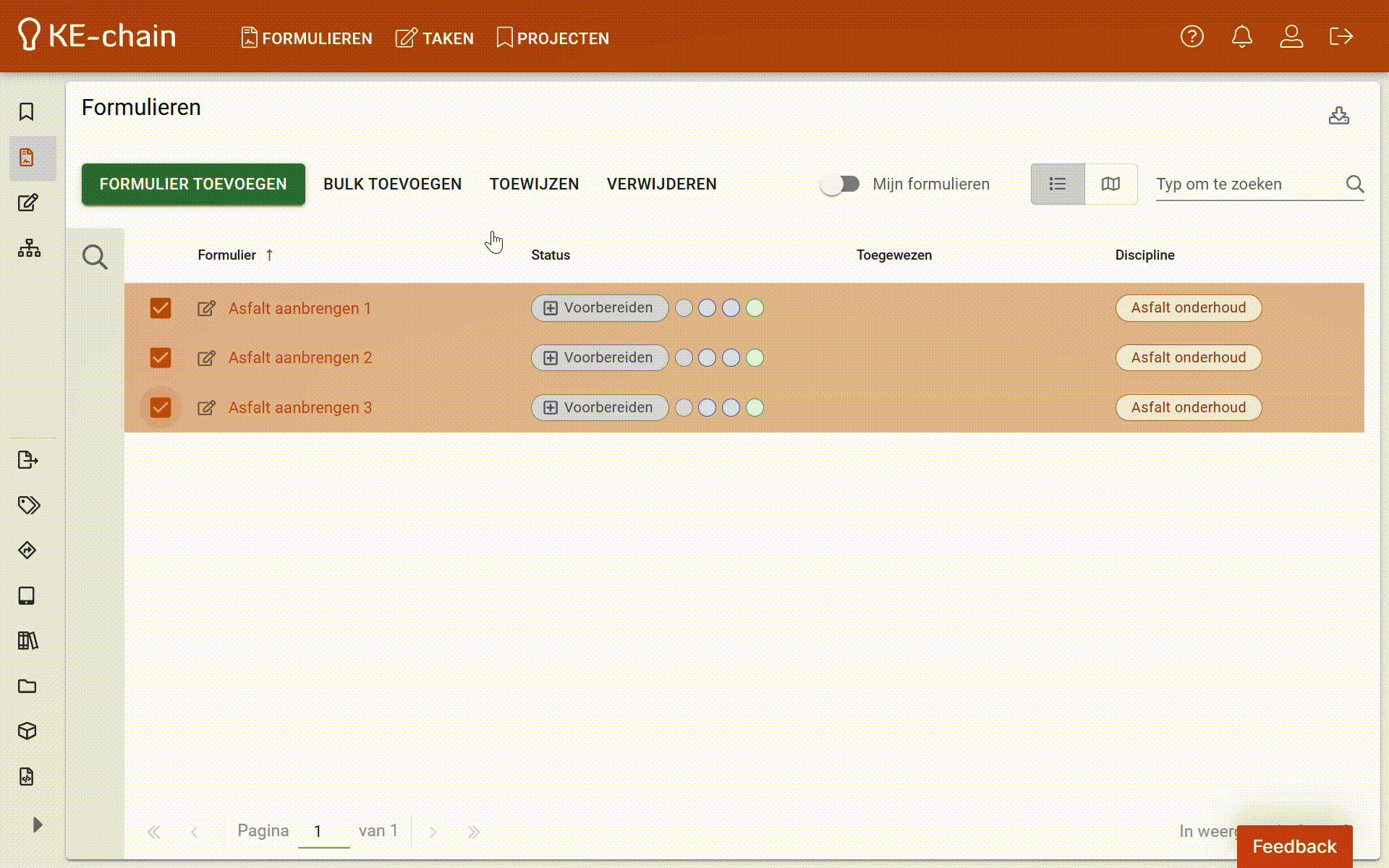The width and height of the screenshot is (1389, 868).
Task: Click the green status circle of first row
Action: pyautogui.click(x=755, y=308)
